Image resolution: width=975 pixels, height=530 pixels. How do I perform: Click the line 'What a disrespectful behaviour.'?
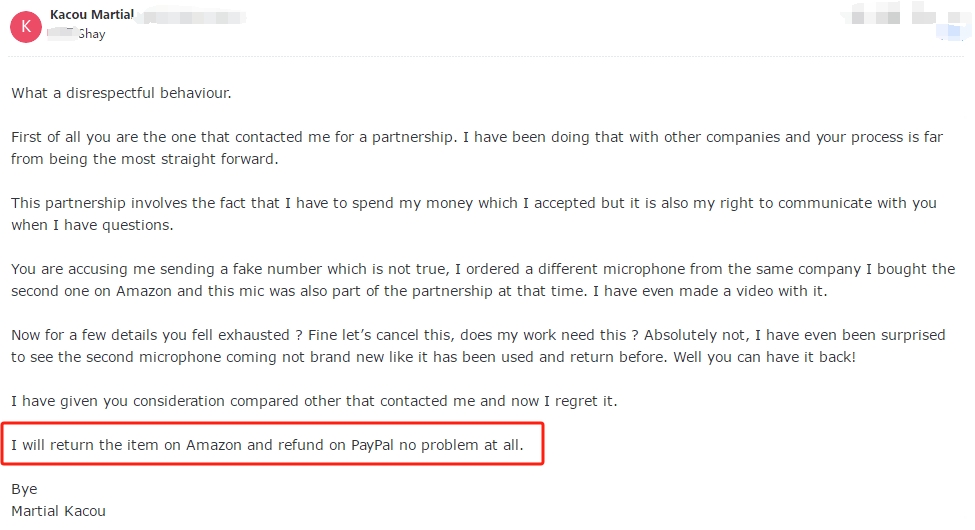click(121, 93)
